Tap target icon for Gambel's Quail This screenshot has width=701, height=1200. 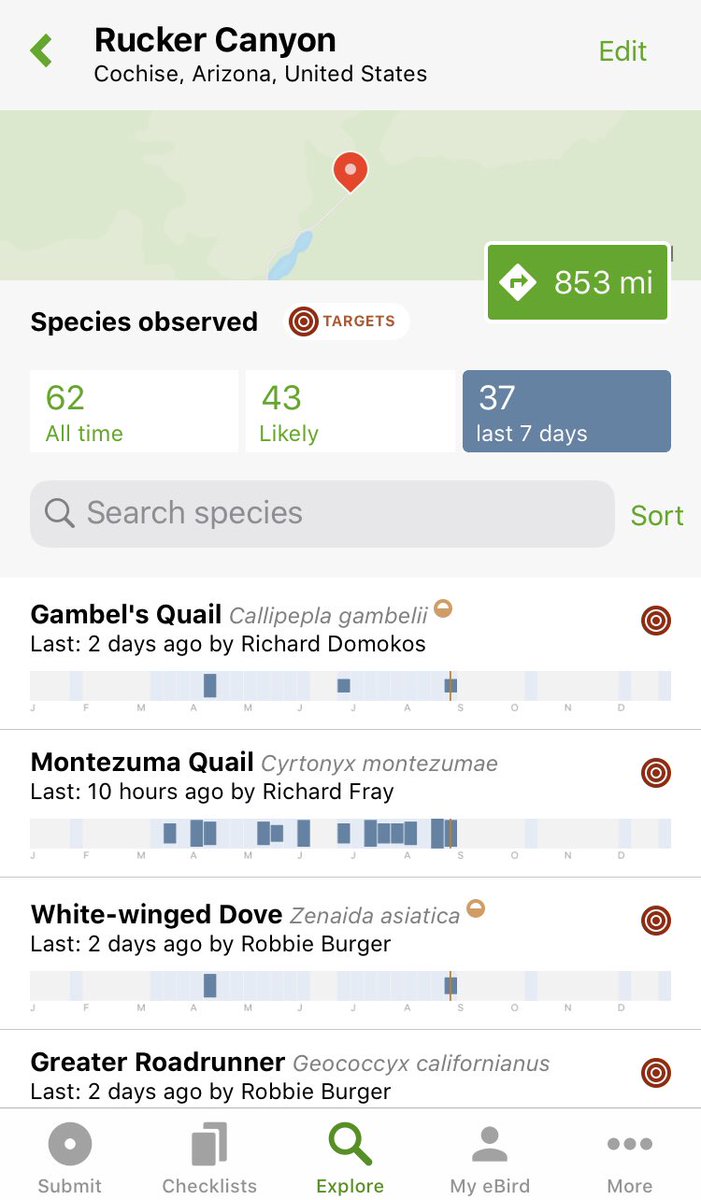[x=656, y=621]
